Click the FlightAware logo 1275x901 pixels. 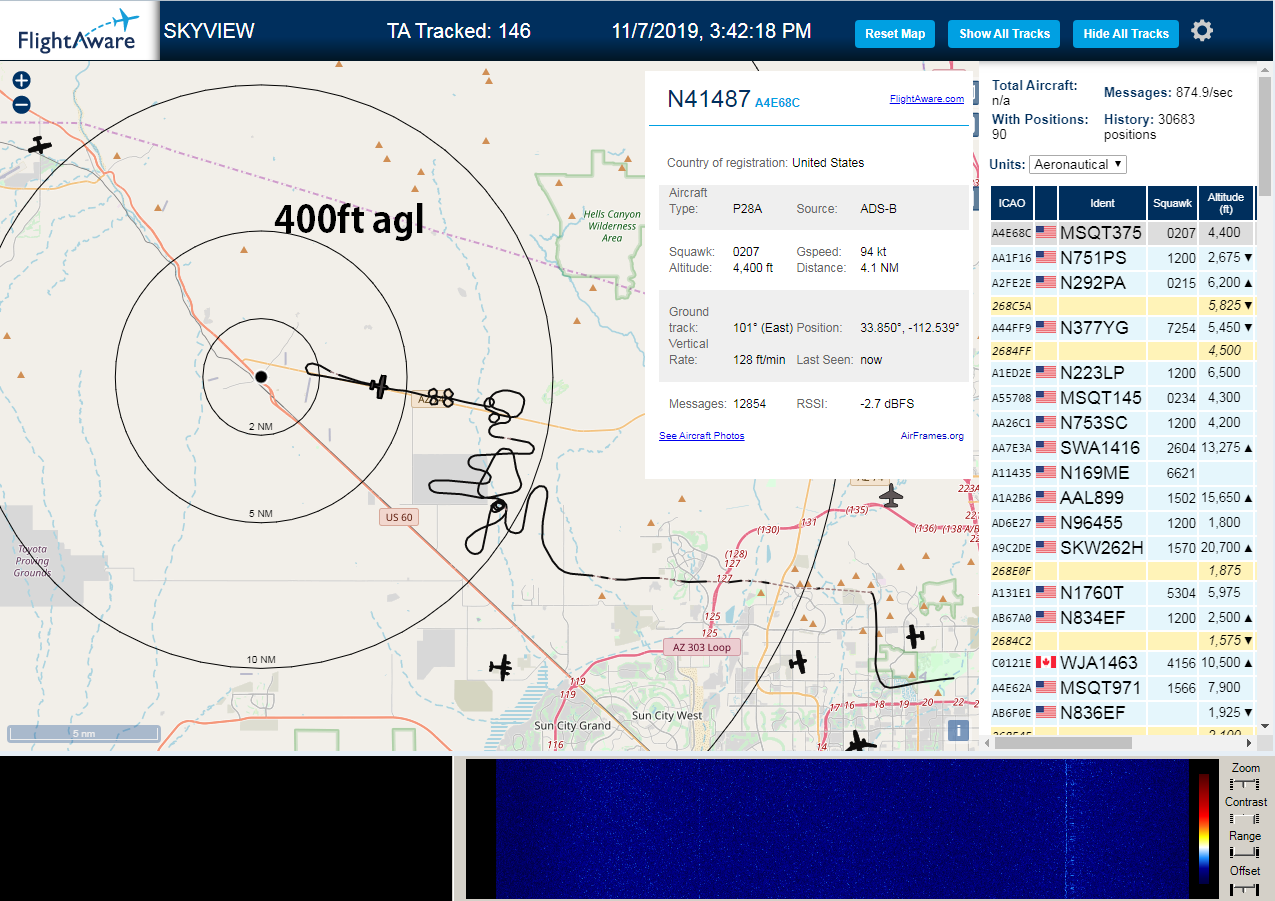tap(79, 30)
